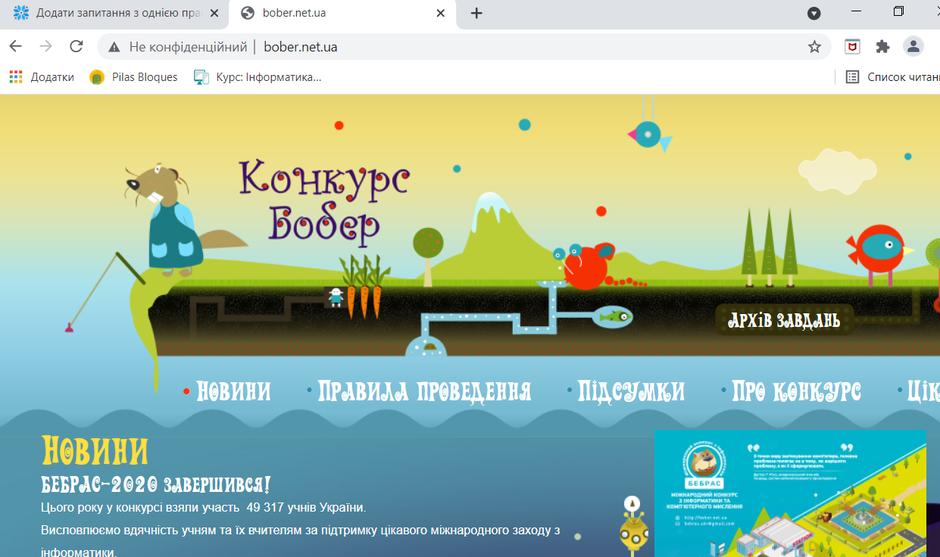Switch to the 'Додати запитання' tab
The height and width of the screenshot is (557, 940).
point(115,13)
